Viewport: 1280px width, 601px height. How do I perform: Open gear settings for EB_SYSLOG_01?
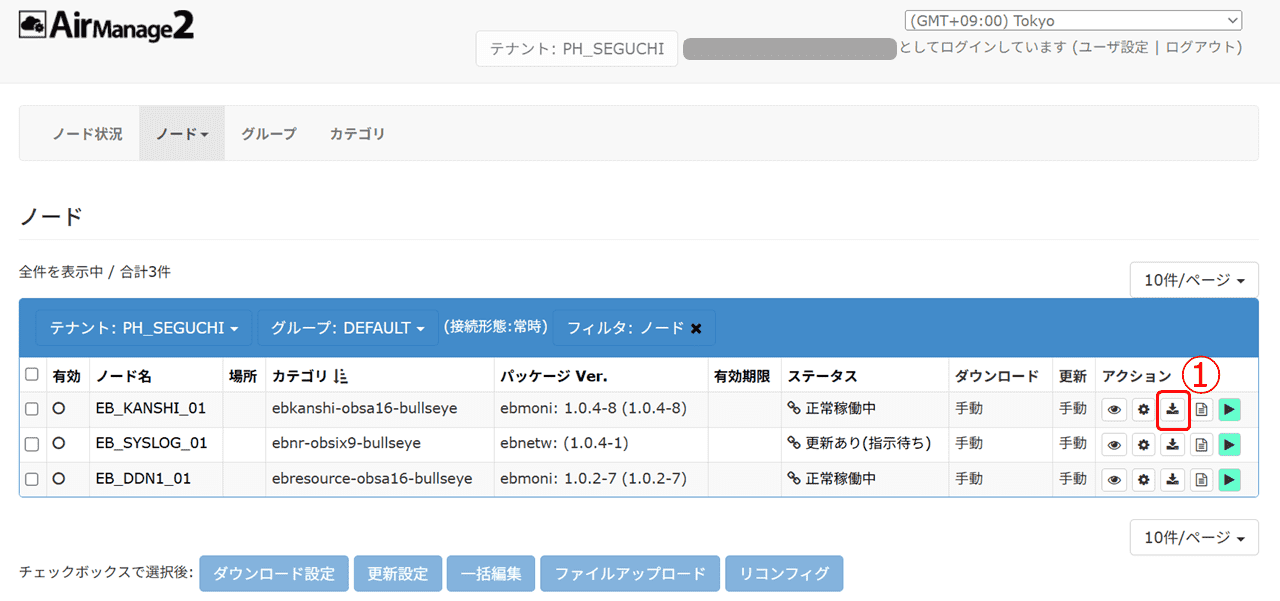point(1143,444)
